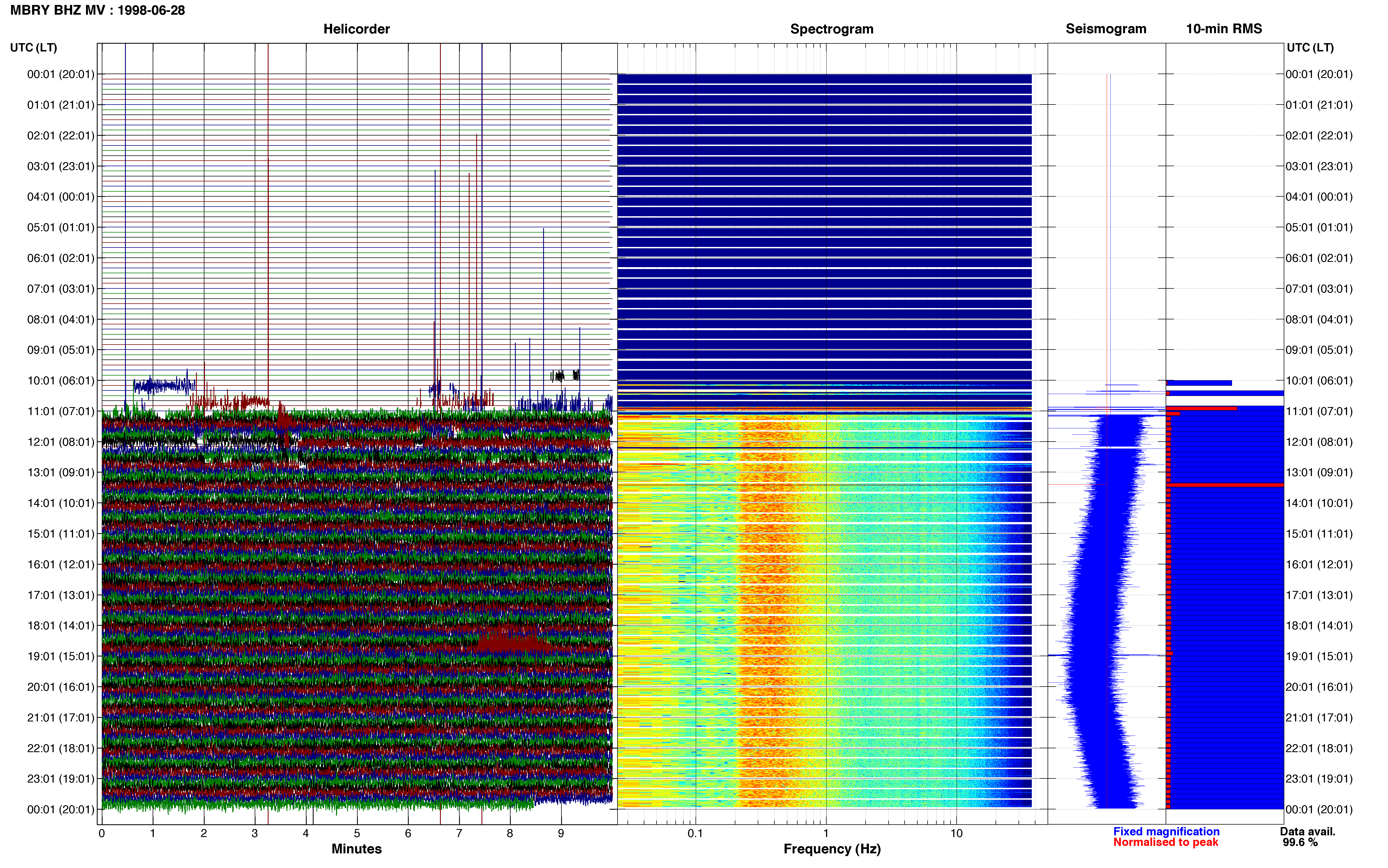Screen dimensions: 1388x868
Task: Click tick "0" on the Minutes axis
Action: pyautogui.click(x=101, y=833)
